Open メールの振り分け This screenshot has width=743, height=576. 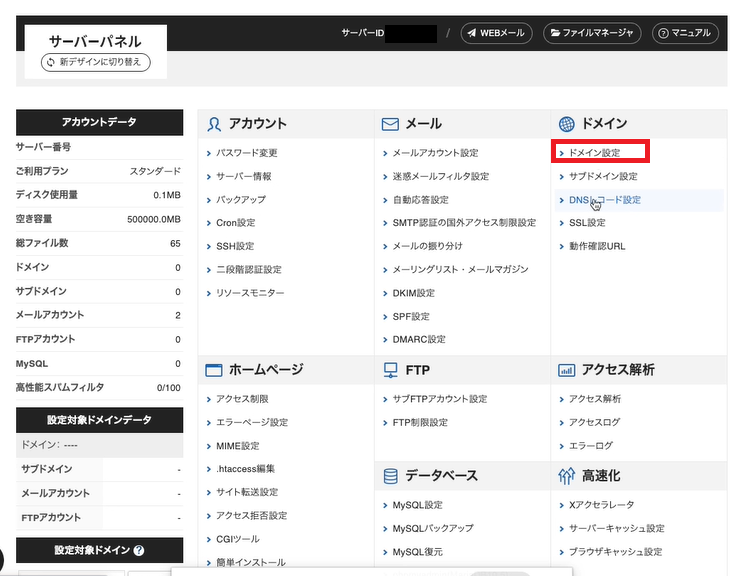427,246
